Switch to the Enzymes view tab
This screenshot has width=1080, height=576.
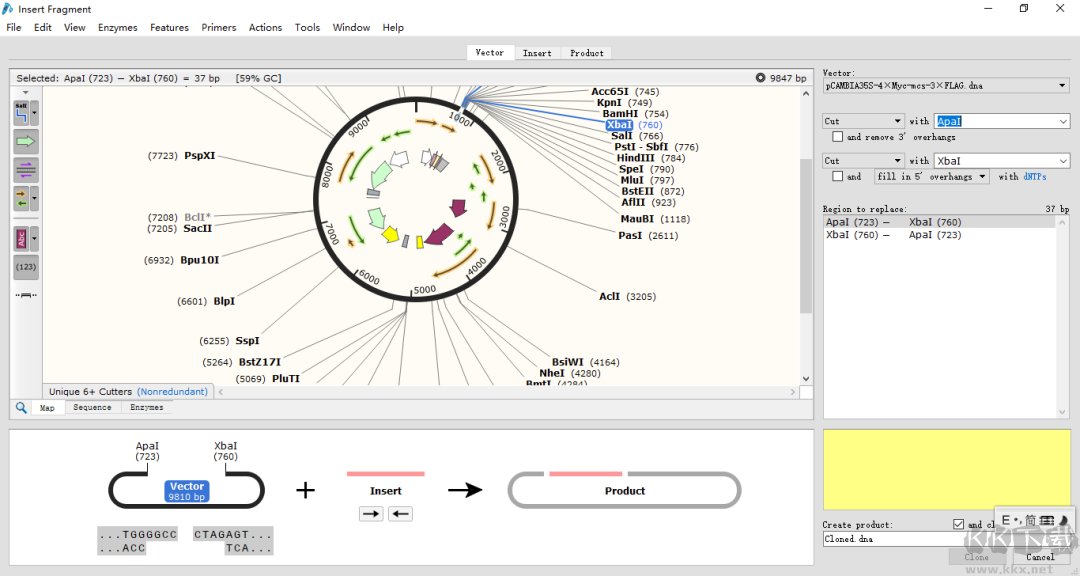tap(147, 407)
